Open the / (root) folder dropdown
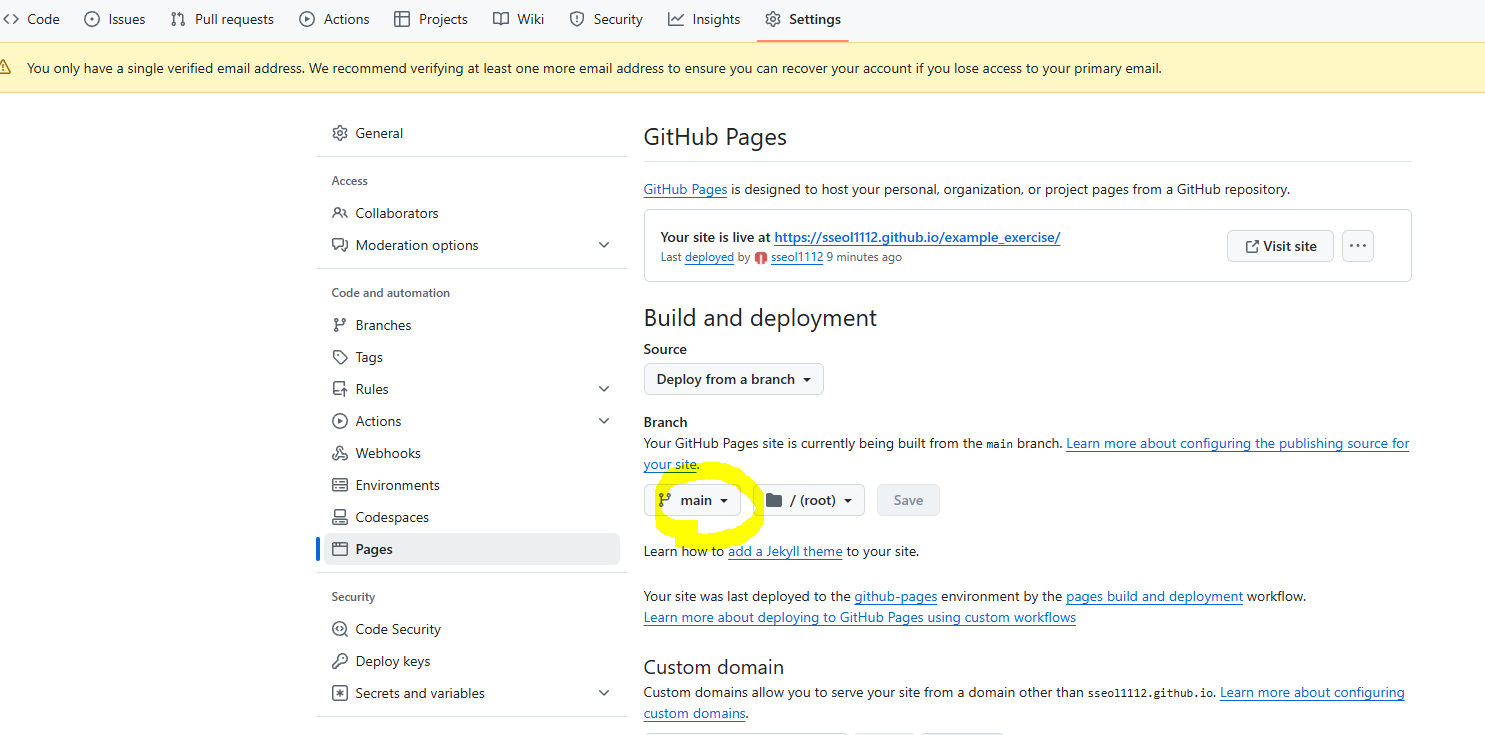The image size is (1485, 735). [x=809, y=500]
